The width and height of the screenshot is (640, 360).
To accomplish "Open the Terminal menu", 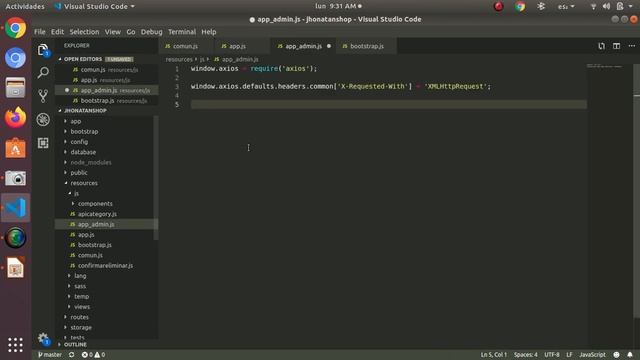I will tap(182, 32).
